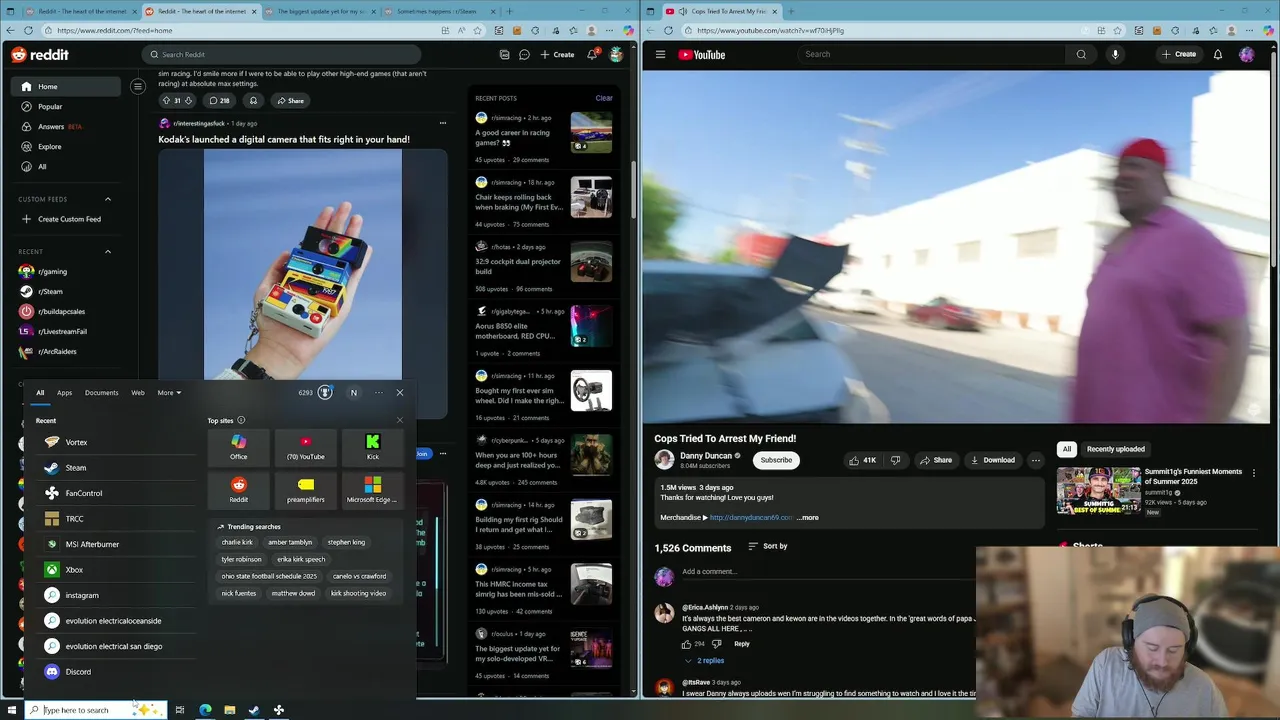Select the All tab in Windows search
Image resolution: width=1280 pixels, height=720 pixels.
[x=40, y=393]
